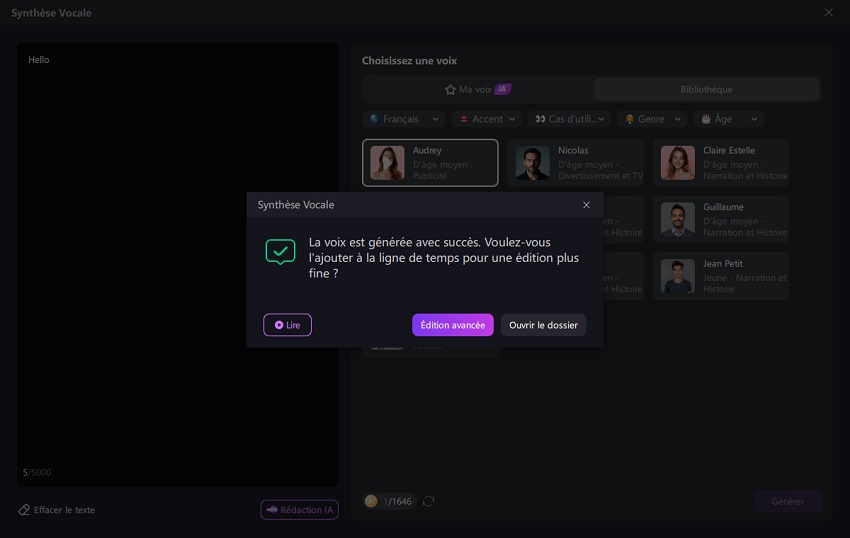Expand the Accent filter dropdown
850x538 pixels.
click(x=487, y=119)
